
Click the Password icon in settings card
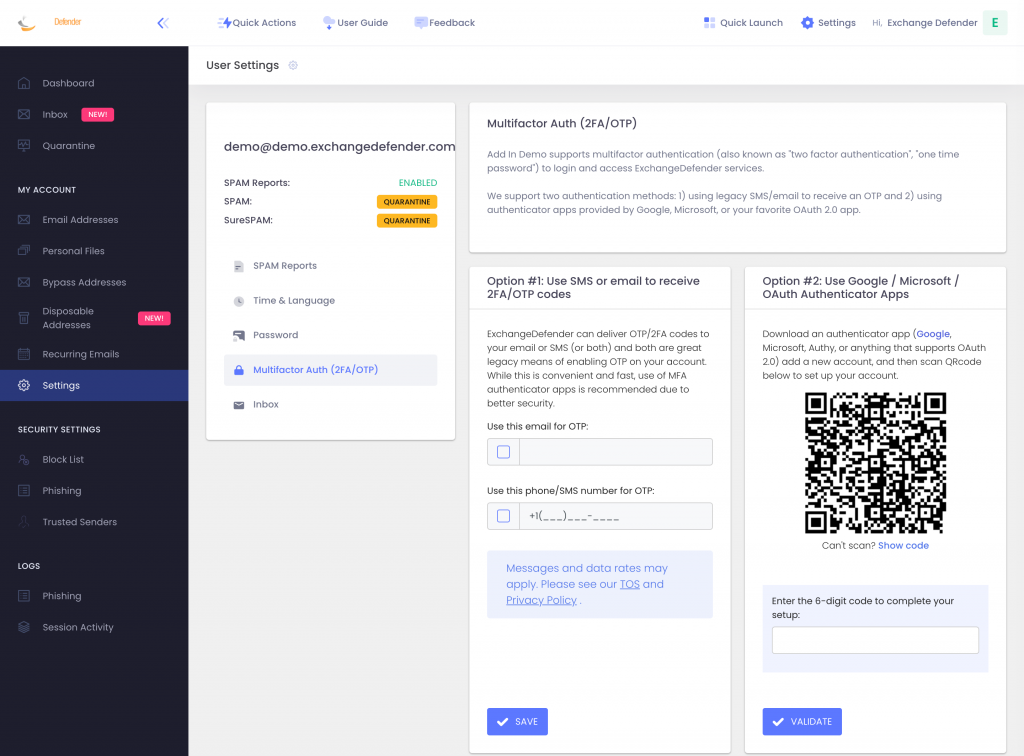pos(239,336)
